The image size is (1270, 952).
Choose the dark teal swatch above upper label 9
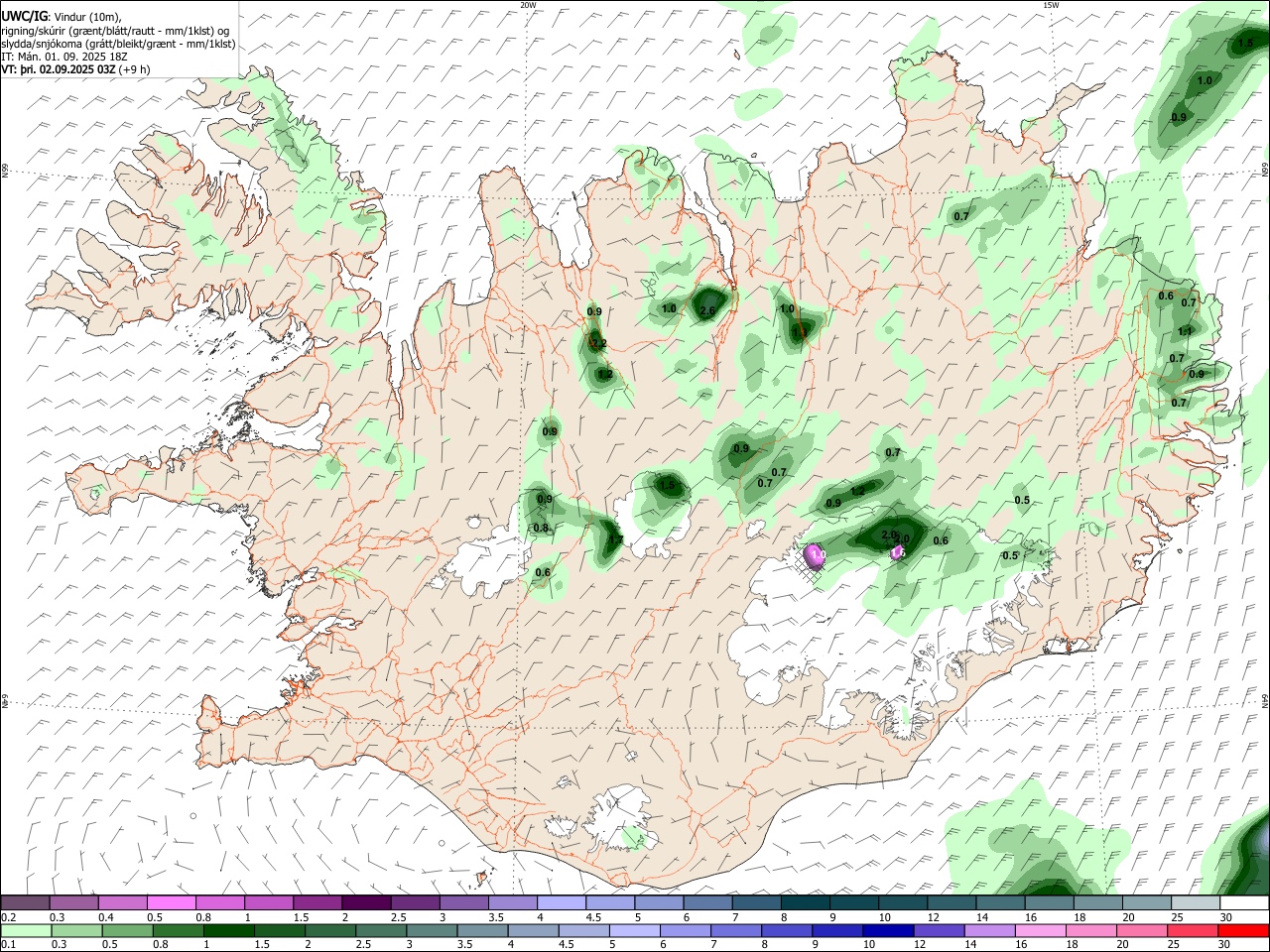805,902
